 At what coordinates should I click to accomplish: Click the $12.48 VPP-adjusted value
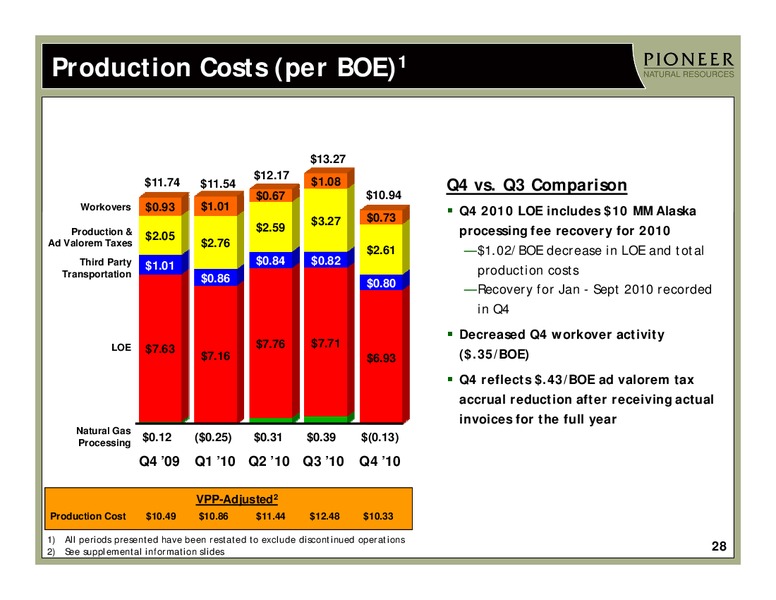(x=325, y=516)
